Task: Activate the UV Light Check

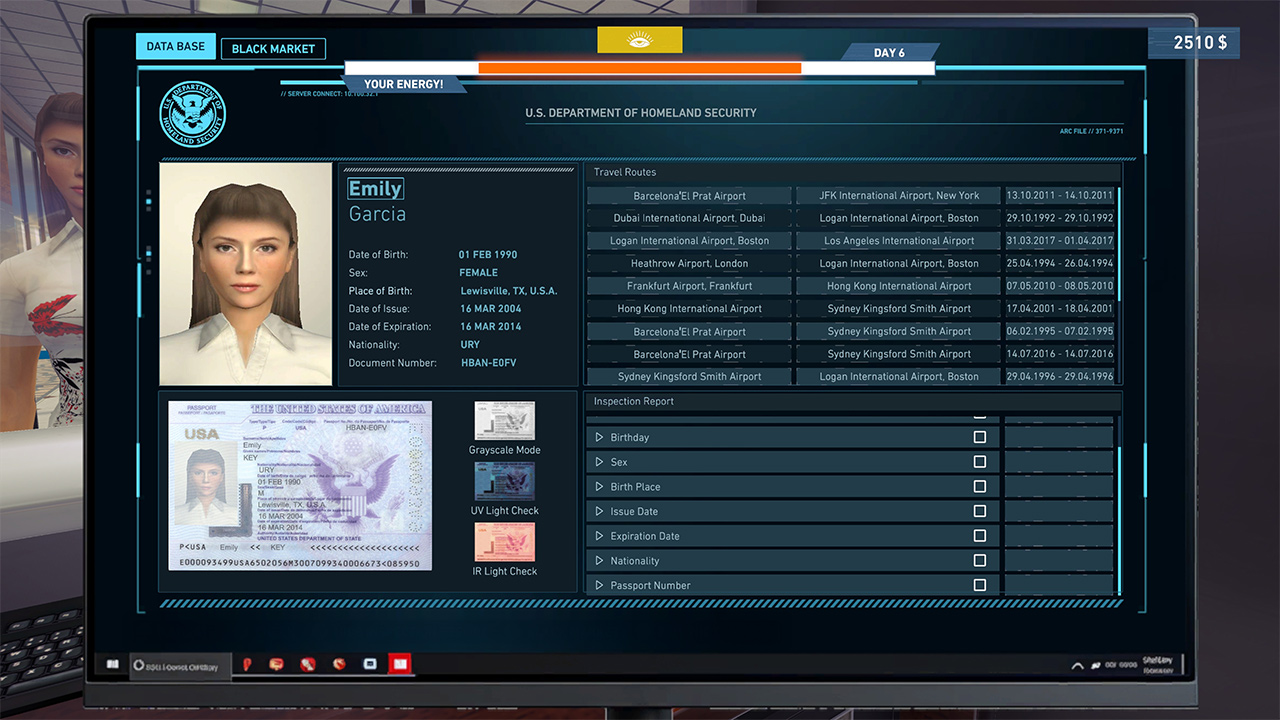Action: point(504,483)
